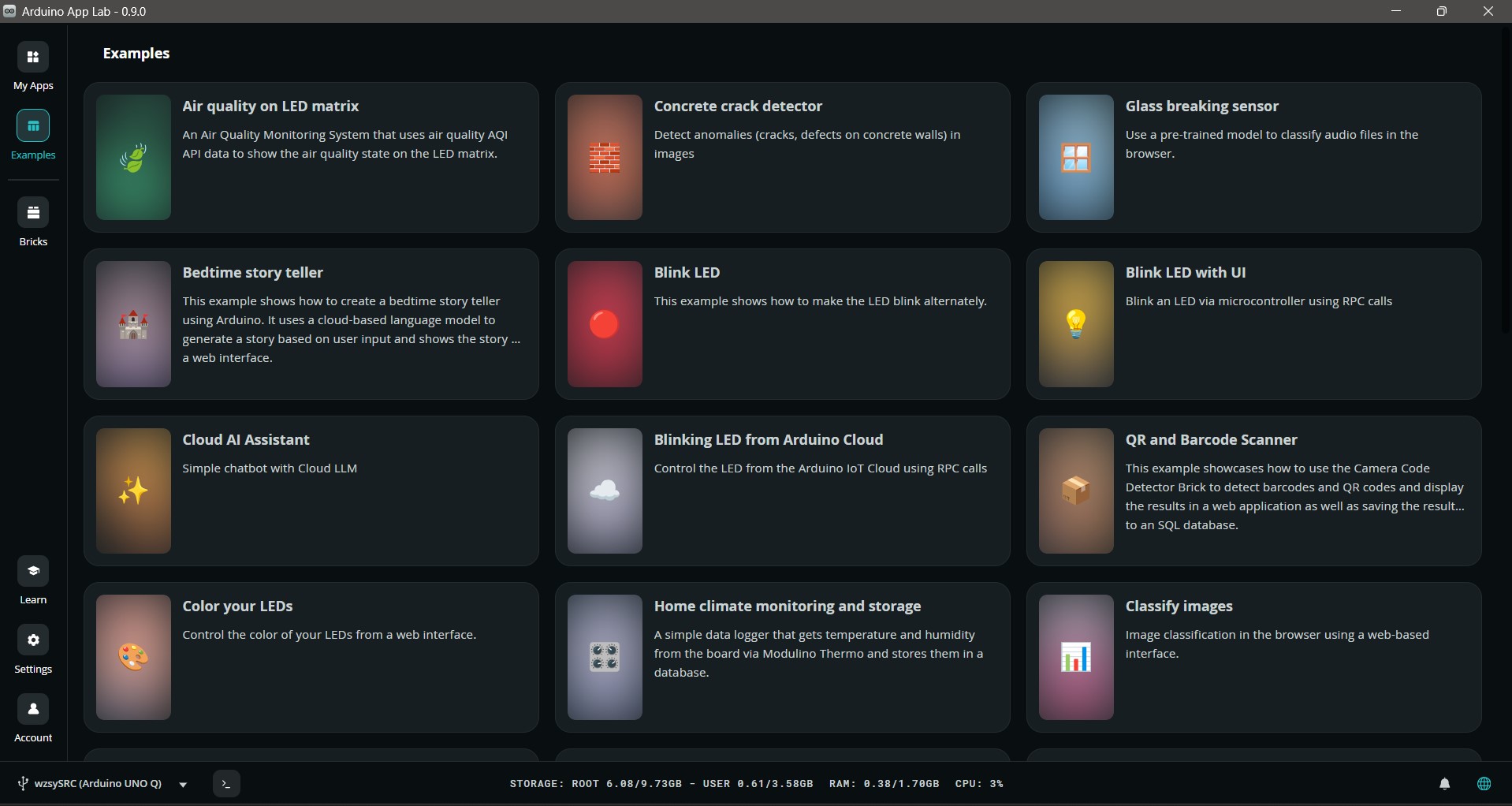1512x806 pixels.
Task: Click the Bedtime story castle thumbnail
Action: [133, 324]
